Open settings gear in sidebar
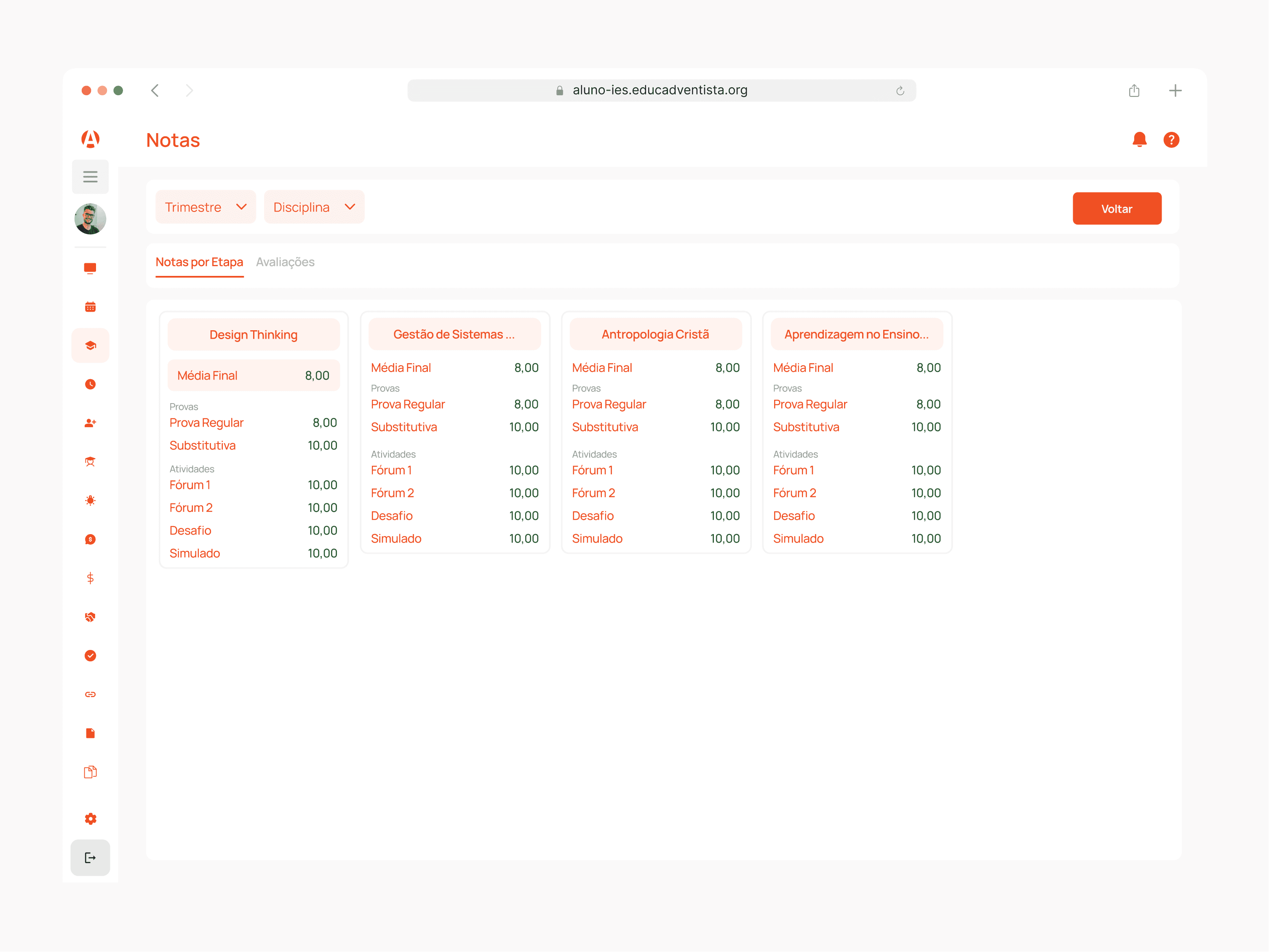1269x952 pixels. [90, 819]
